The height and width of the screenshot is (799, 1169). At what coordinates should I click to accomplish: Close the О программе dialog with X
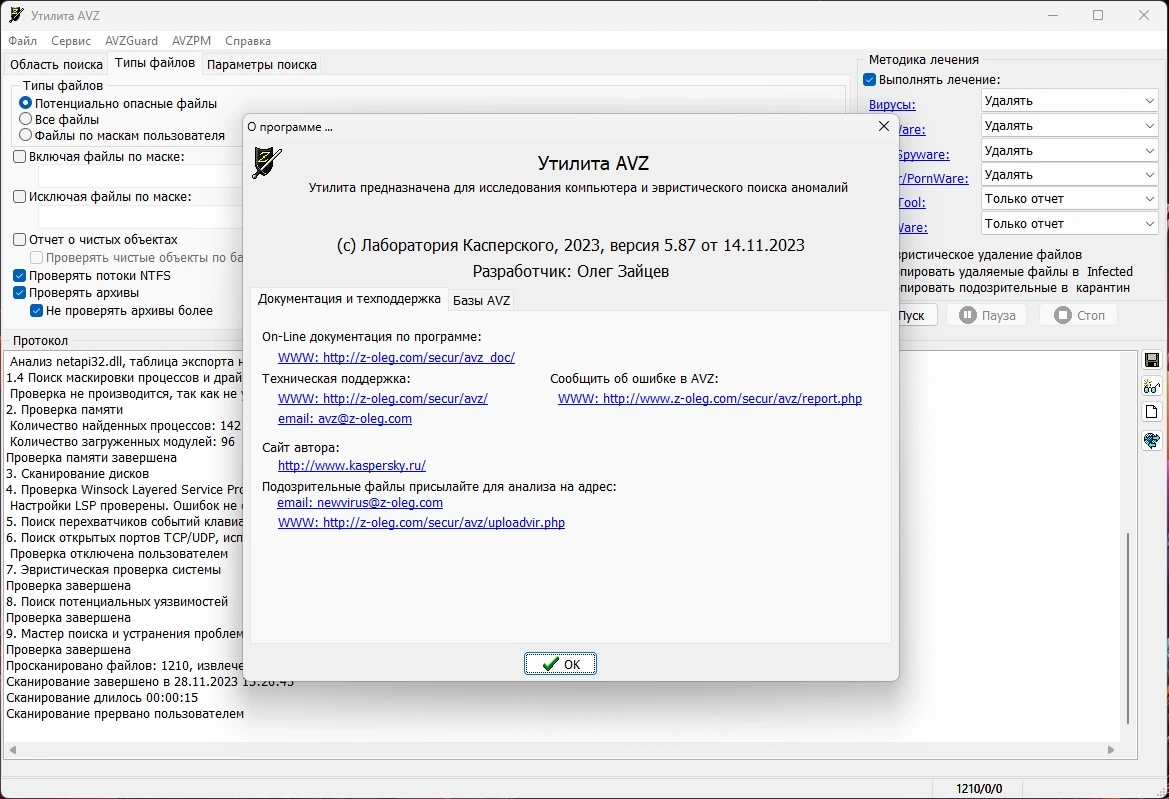(883, 126)
